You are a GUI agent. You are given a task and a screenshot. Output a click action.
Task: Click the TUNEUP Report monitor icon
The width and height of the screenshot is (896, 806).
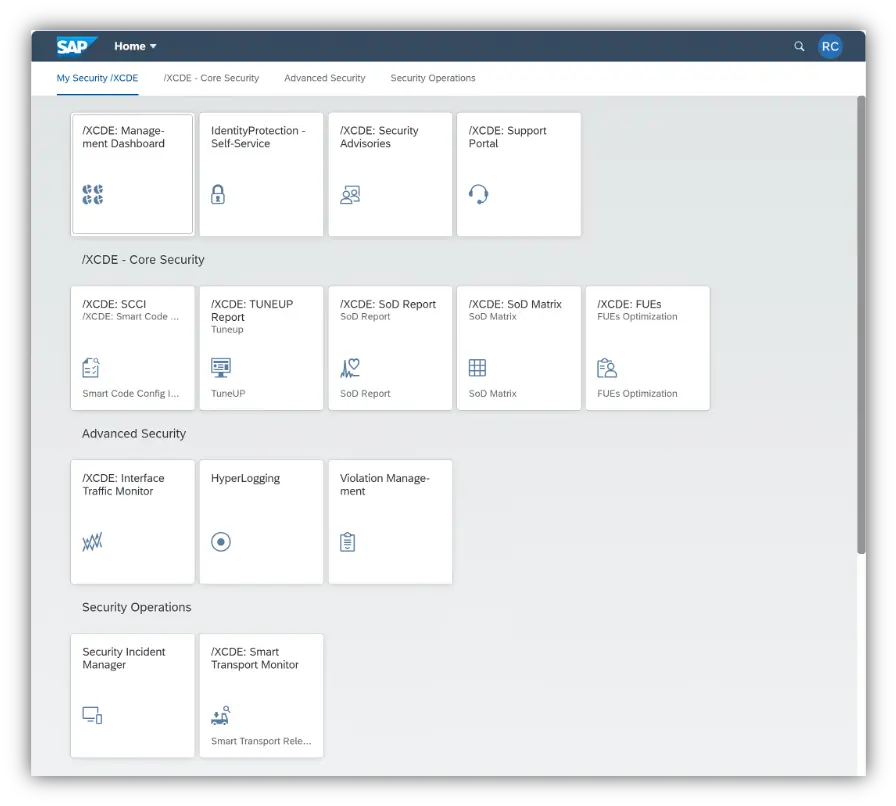coord(221,368)
